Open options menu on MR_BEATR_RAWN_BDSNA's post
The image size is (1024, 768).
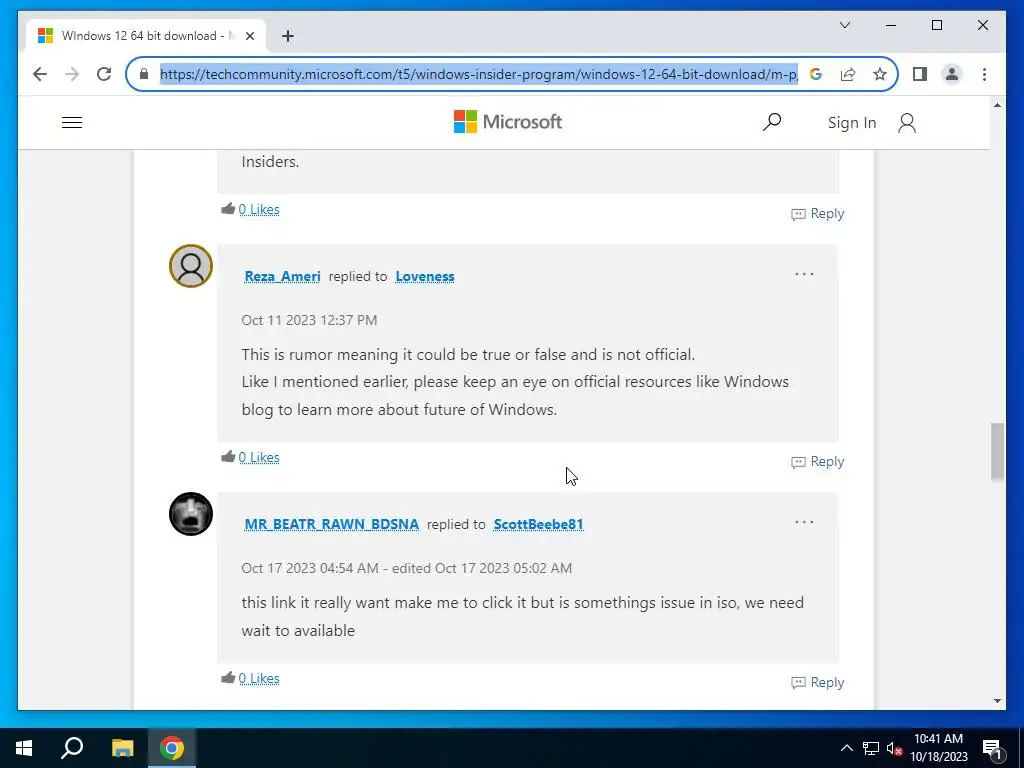(x=804, y=522)
